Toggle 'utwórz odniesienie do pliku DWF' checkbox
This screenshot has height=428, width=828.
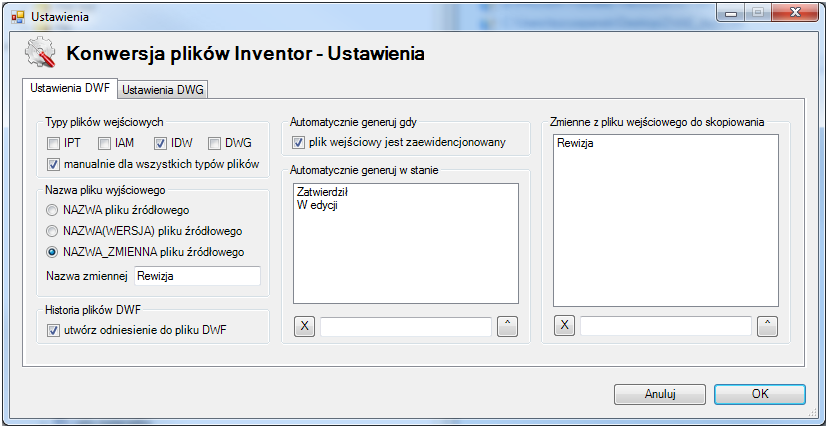(x=54, y=330)
